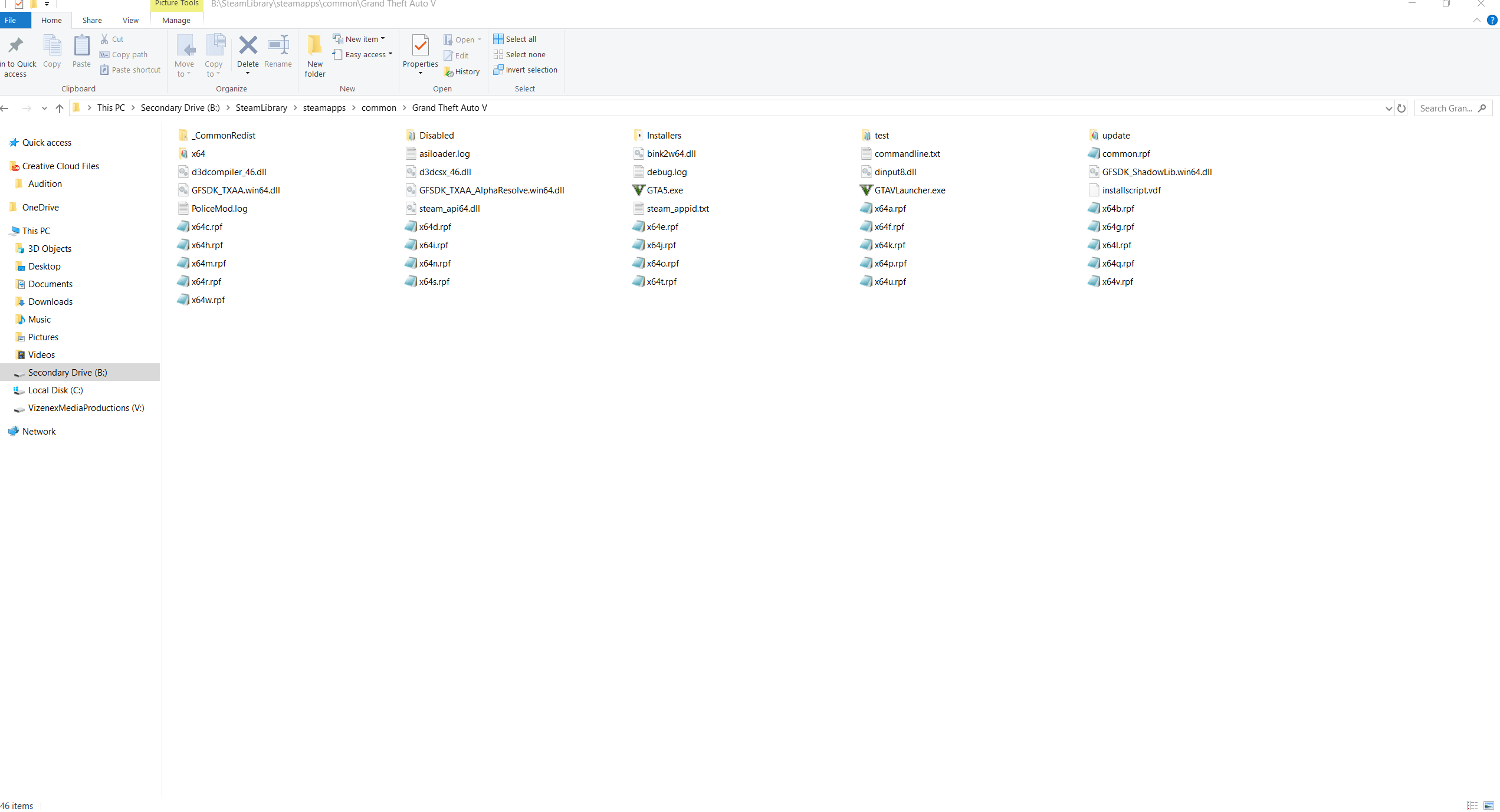This screenshot has width=1500, height=812.
Task: Navigate to common in breadcrumb
Action: [379, 107]
